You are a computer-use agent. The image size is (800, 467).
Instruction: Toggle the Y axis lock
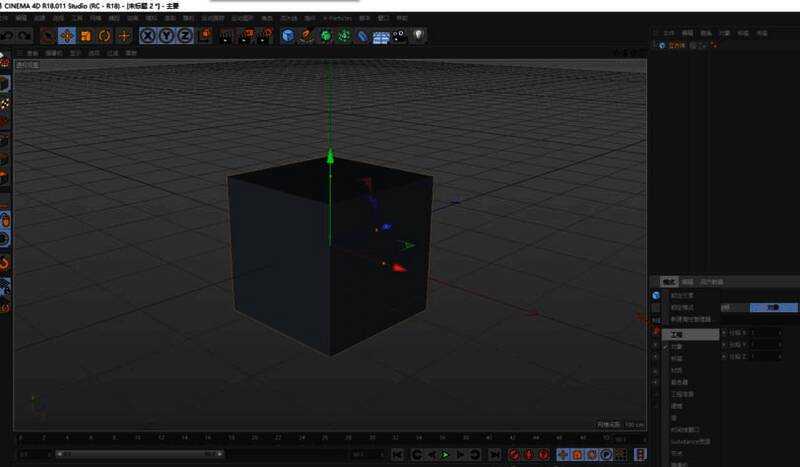(x=166, y=36)
